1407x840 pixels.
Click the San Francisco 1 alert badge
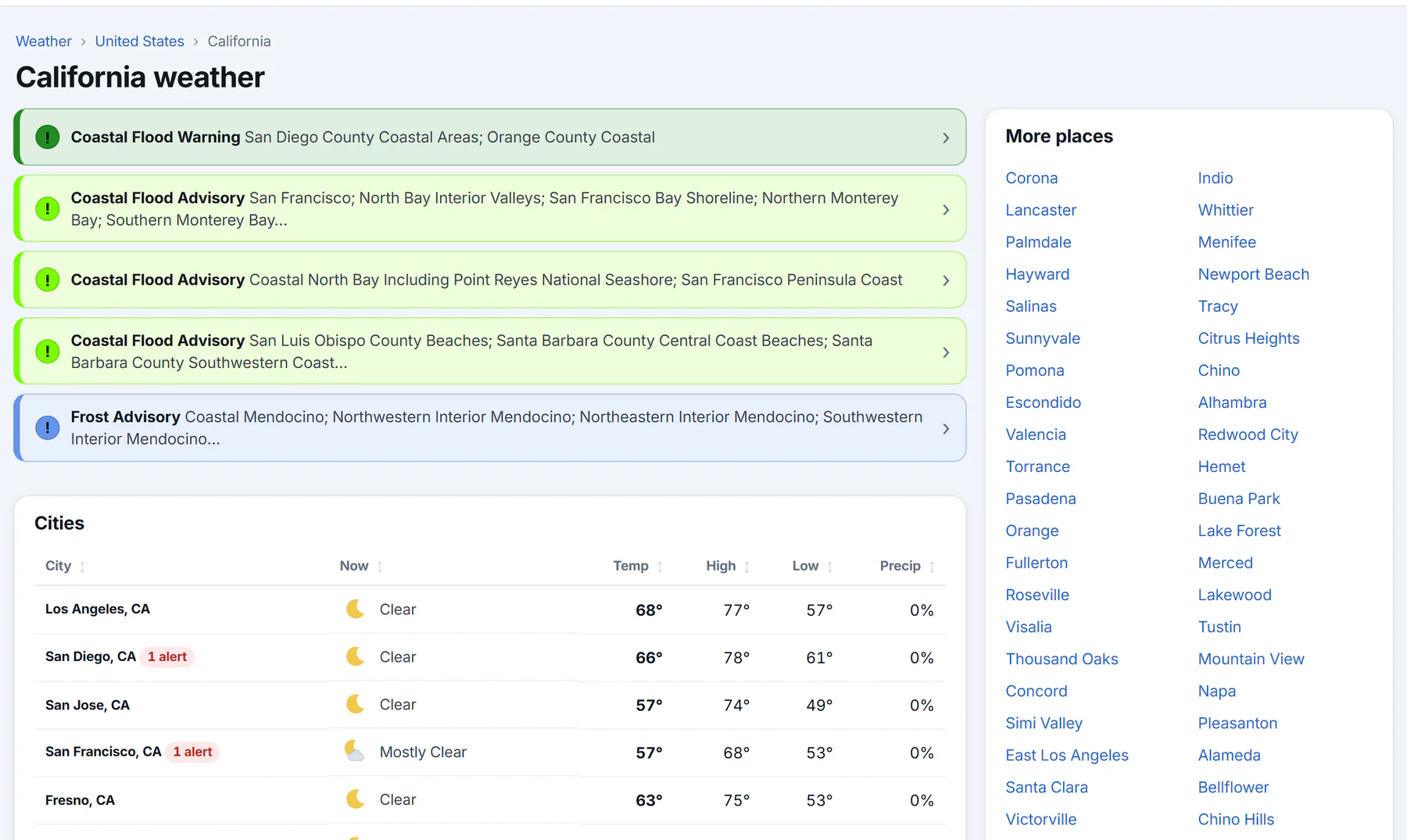click(192, 752)
